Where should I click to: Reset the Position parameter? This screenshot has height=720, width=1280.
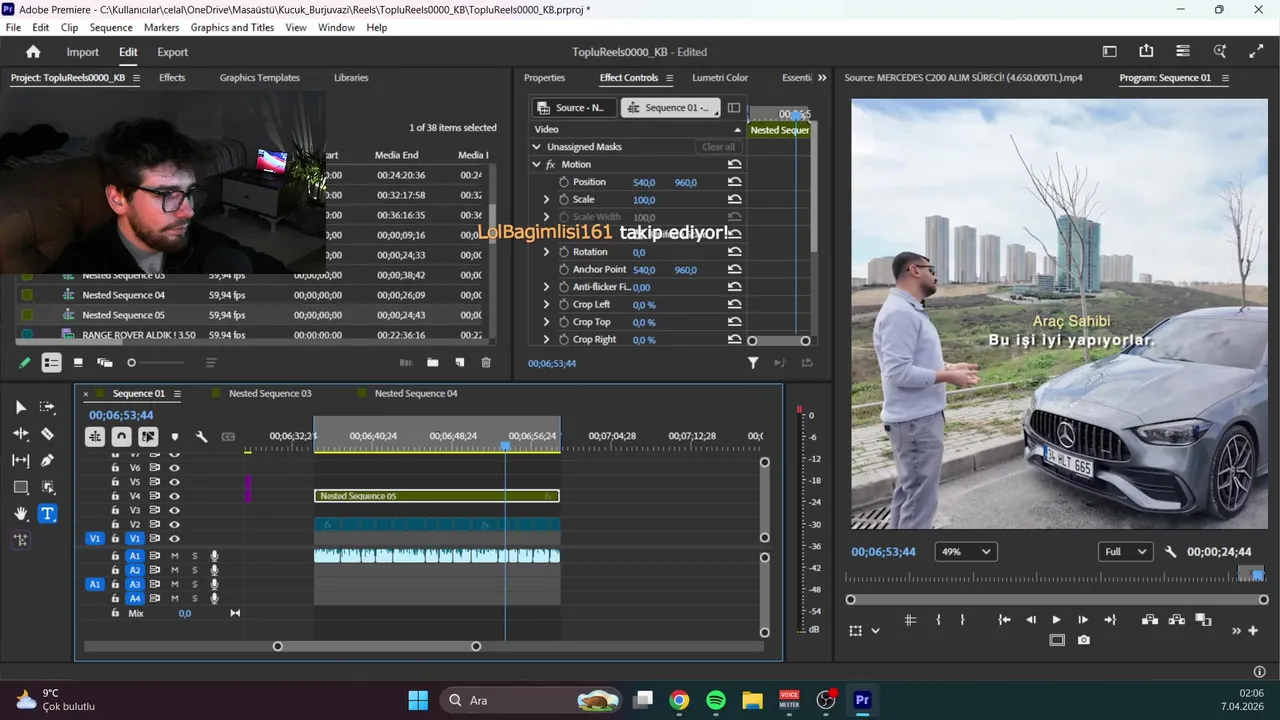[735, 182]
